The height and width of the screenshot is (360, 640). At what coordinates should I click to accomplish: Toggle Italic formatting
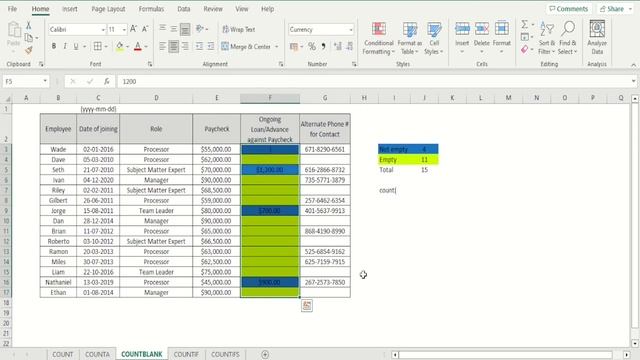point(65,46)
